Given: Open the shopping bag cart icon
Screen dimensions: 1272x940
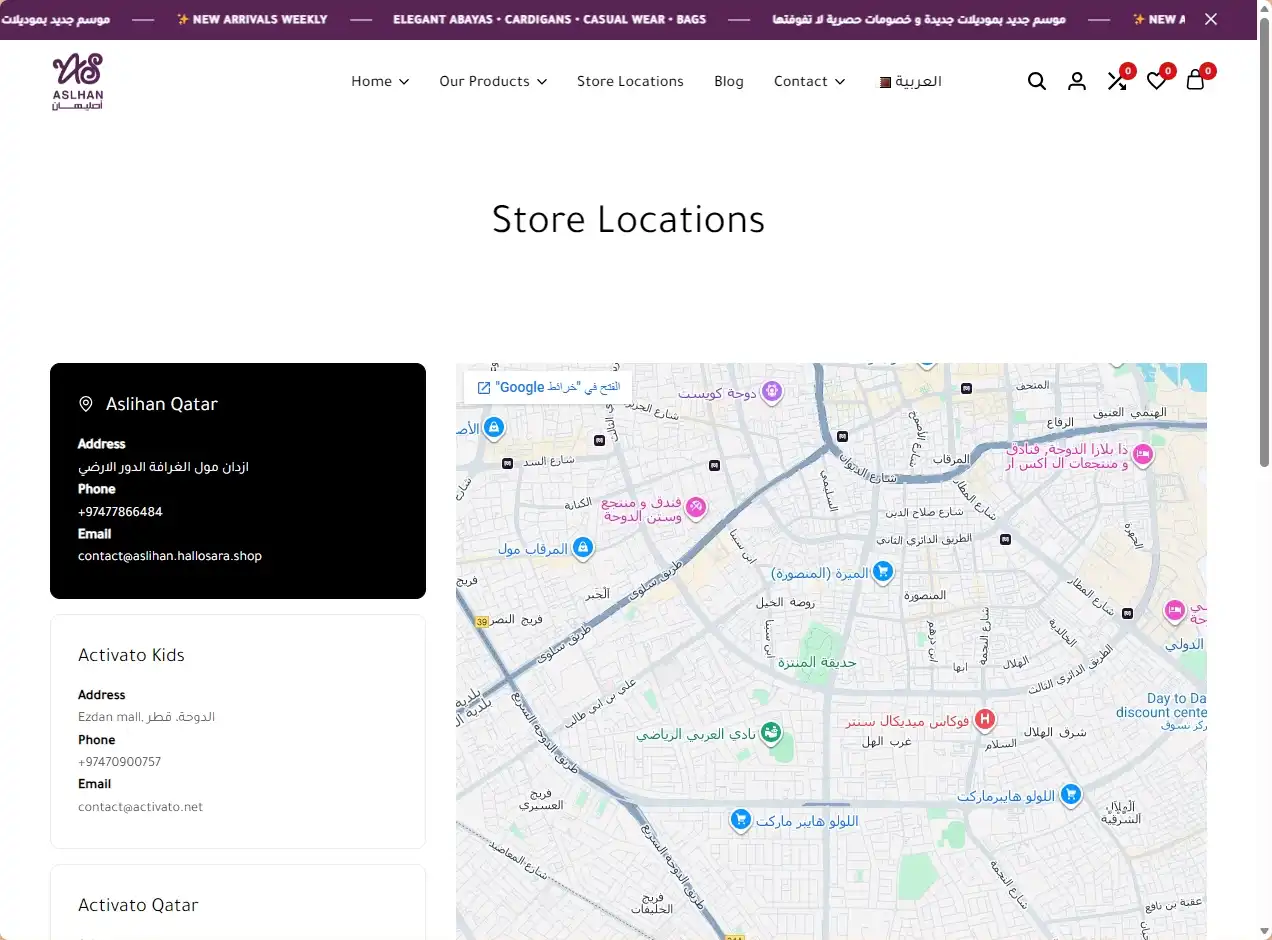Looking at the screenshot, I should pos(1195,81).
